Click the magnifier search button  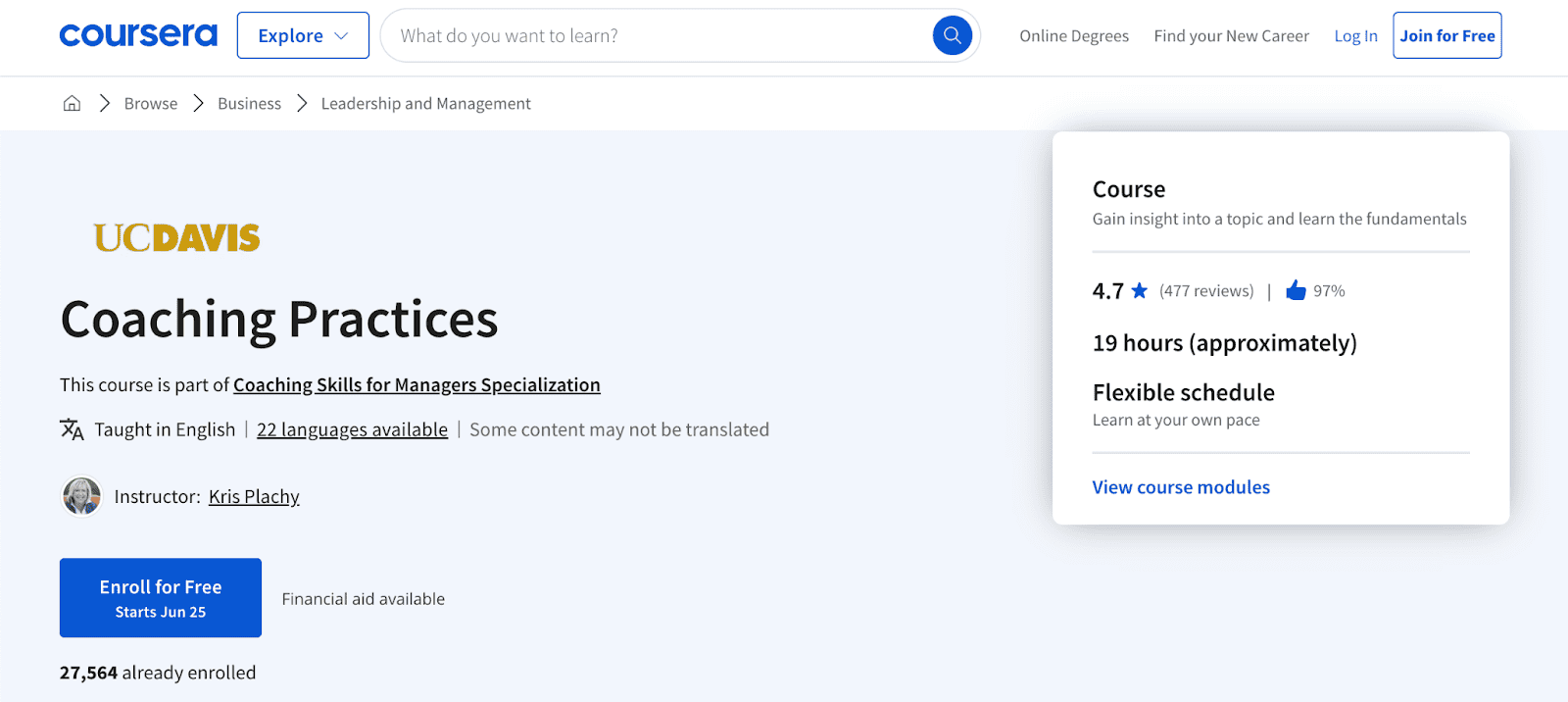click(952, 35)
